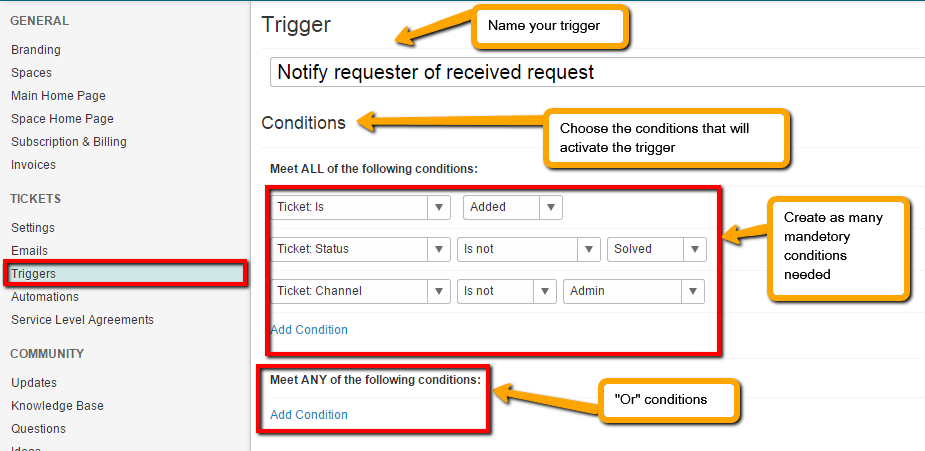The width and height of the screenshot is (925, 451).
Task: Click Add Condition under Meet ALL
Action: (x=309, y=330)
